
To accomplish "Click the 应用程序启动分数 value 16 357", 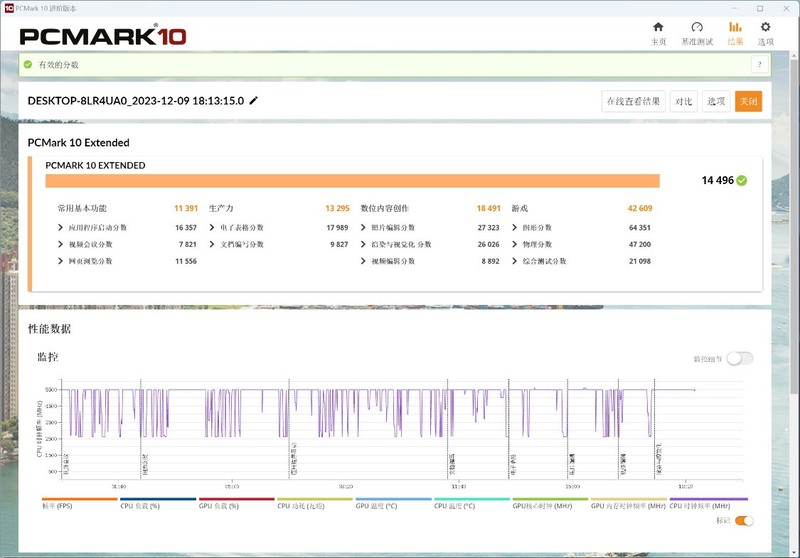I will tap(186, 227).
